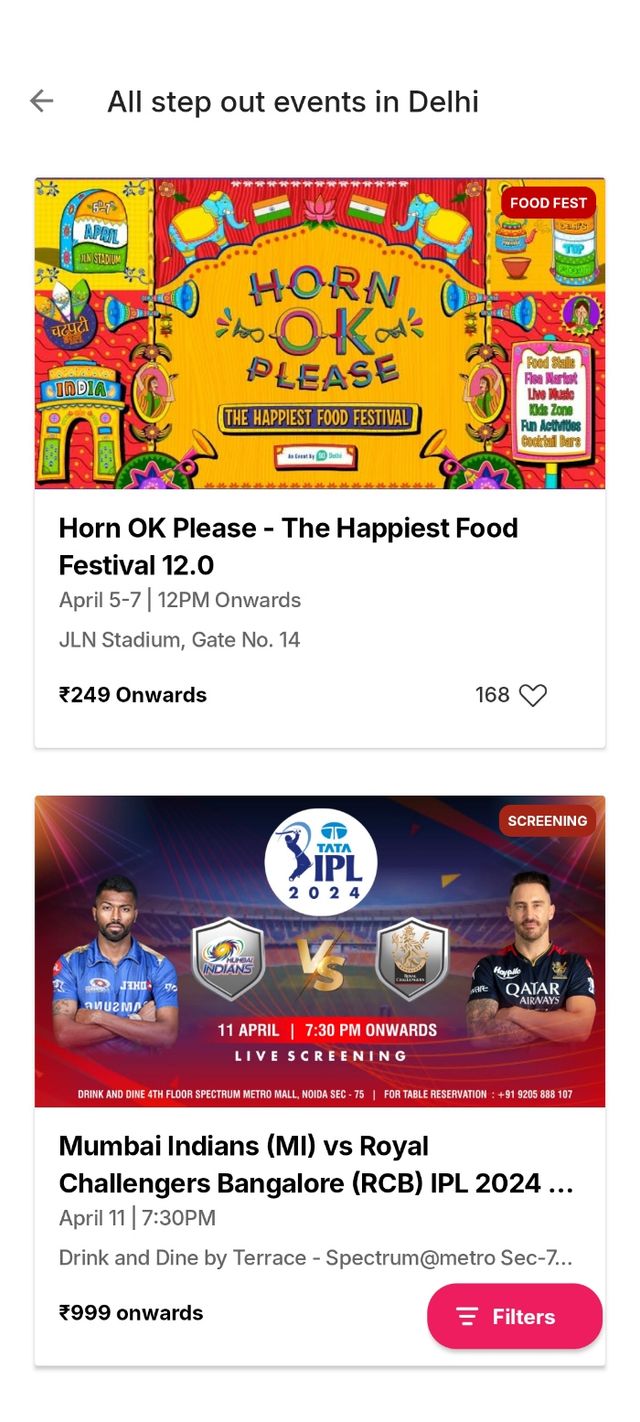This screenshot has width=640, height=1422.
Task: Tap the SCREENING tag
Action: [x=547, y=821]
